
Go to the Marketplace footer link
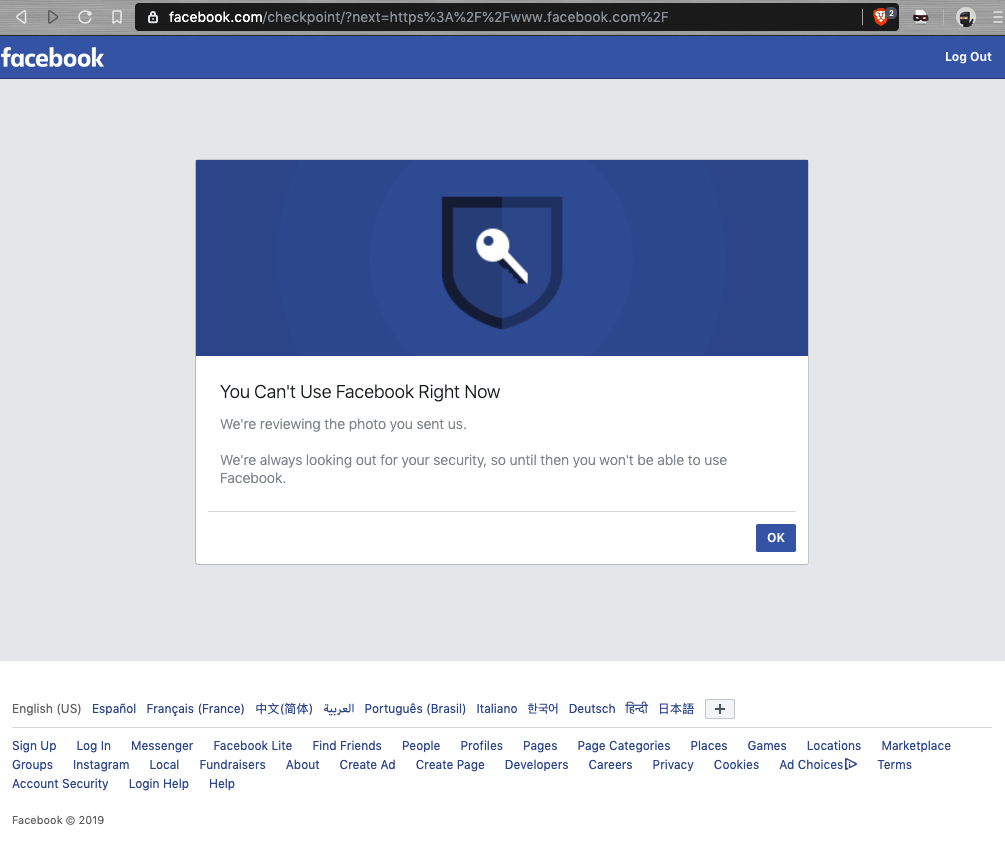click(915, 746)
